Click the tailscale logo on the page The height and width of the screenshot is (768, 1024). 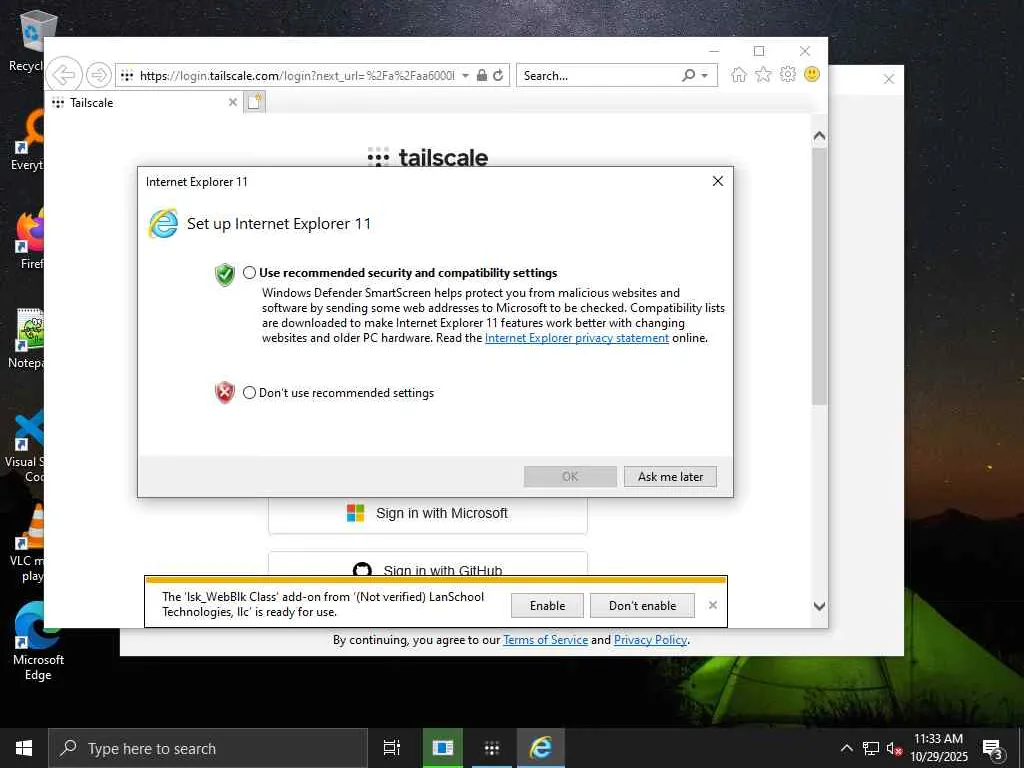(x=428, y=157)
